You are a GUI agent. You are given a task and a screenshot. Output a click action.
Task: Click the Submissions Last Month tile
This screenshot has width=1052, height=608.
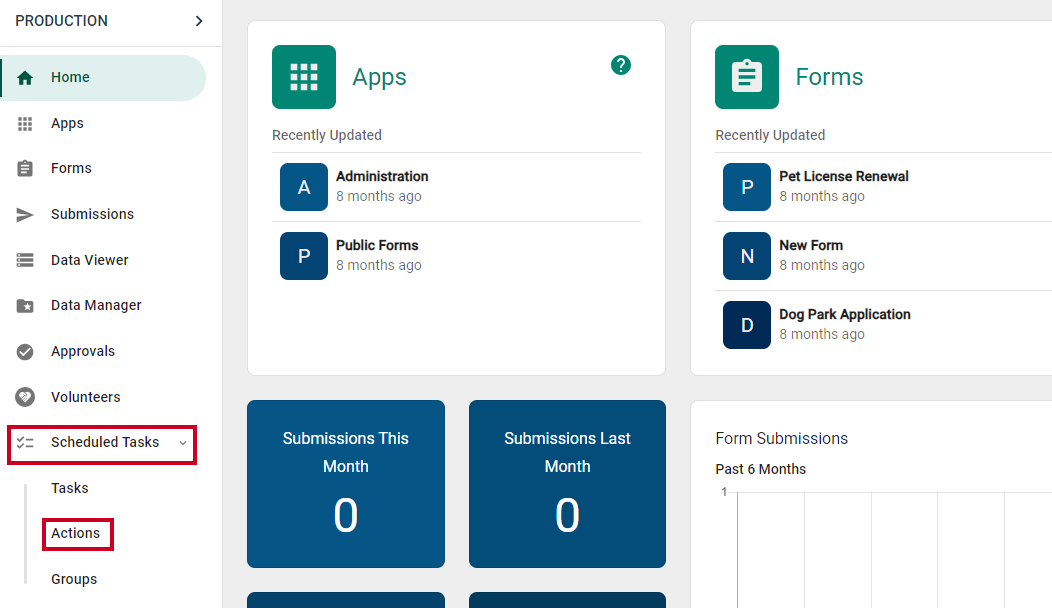pos(568,484)
